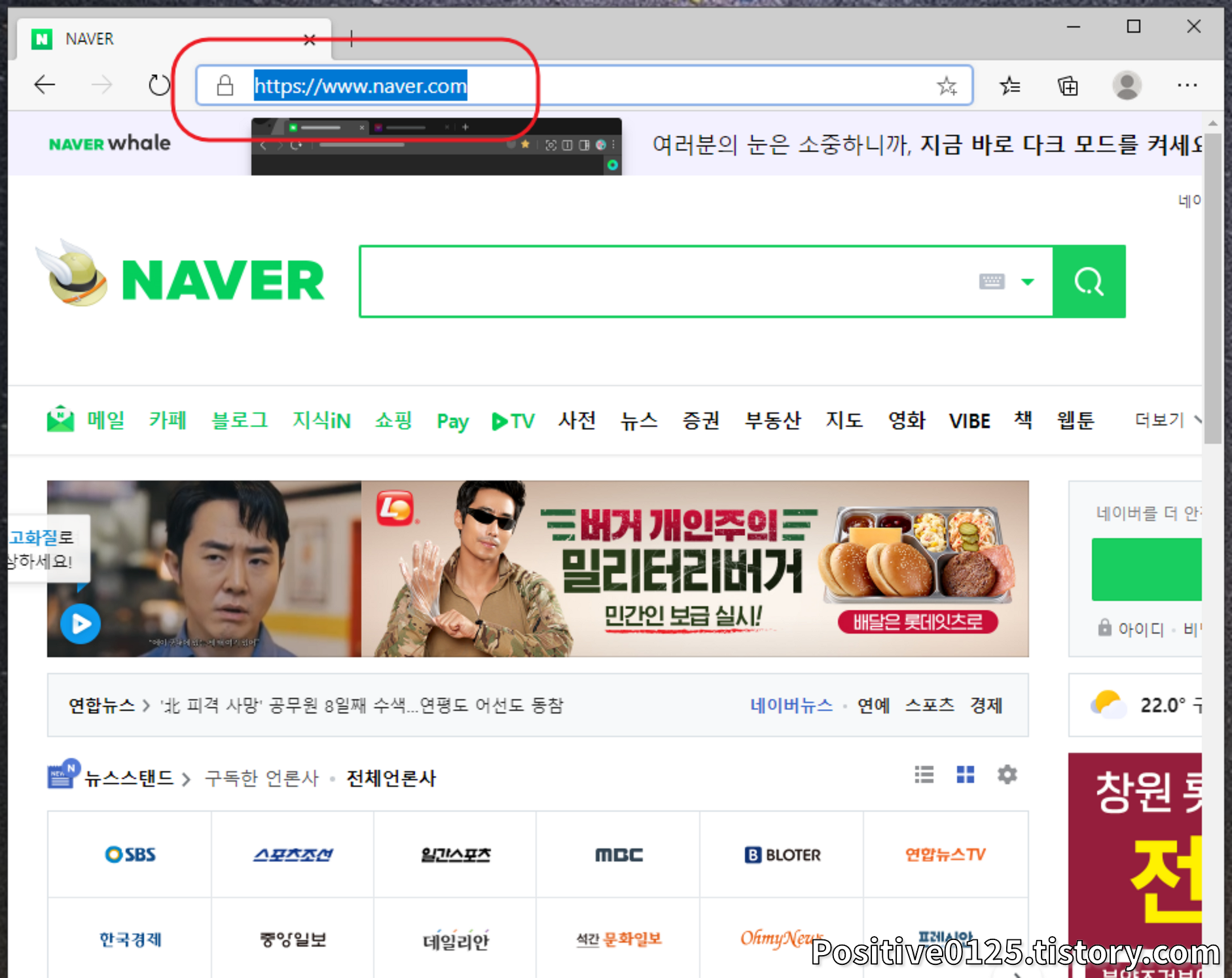Open 경제 news link
This screenshot has width=1232, height=978.
(987, 705)
